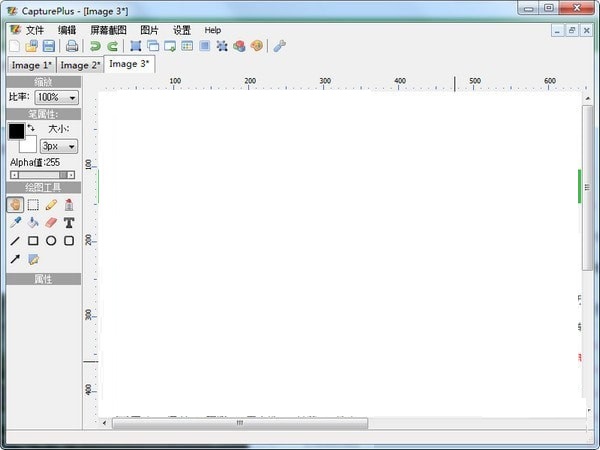This screenshot has height=450, width=600.
Task: Swap foreground and background colors
Action: 31,128
